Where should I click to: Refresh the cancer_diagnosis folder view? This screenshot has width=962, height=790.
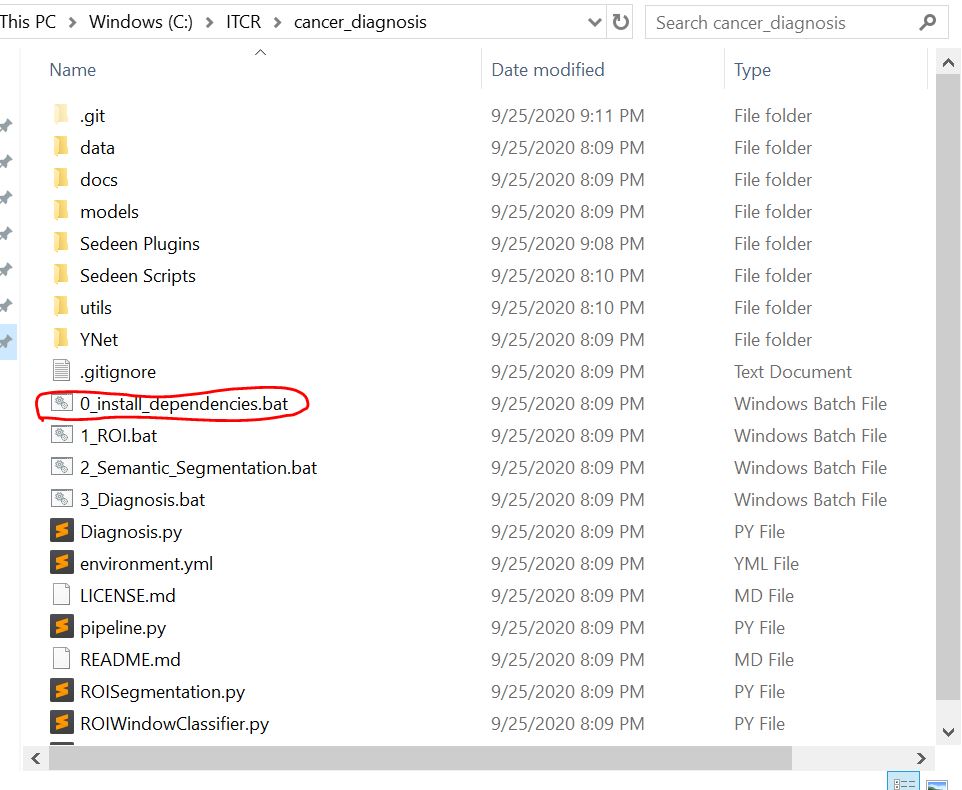click(621, 22)
